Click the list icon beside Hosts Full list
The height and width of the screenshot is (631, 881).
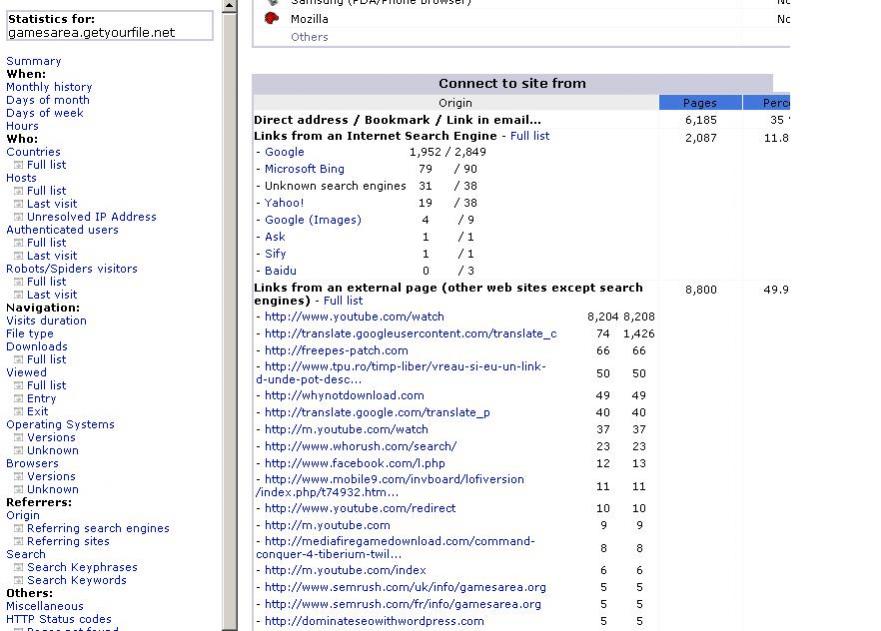click(19, 191)
